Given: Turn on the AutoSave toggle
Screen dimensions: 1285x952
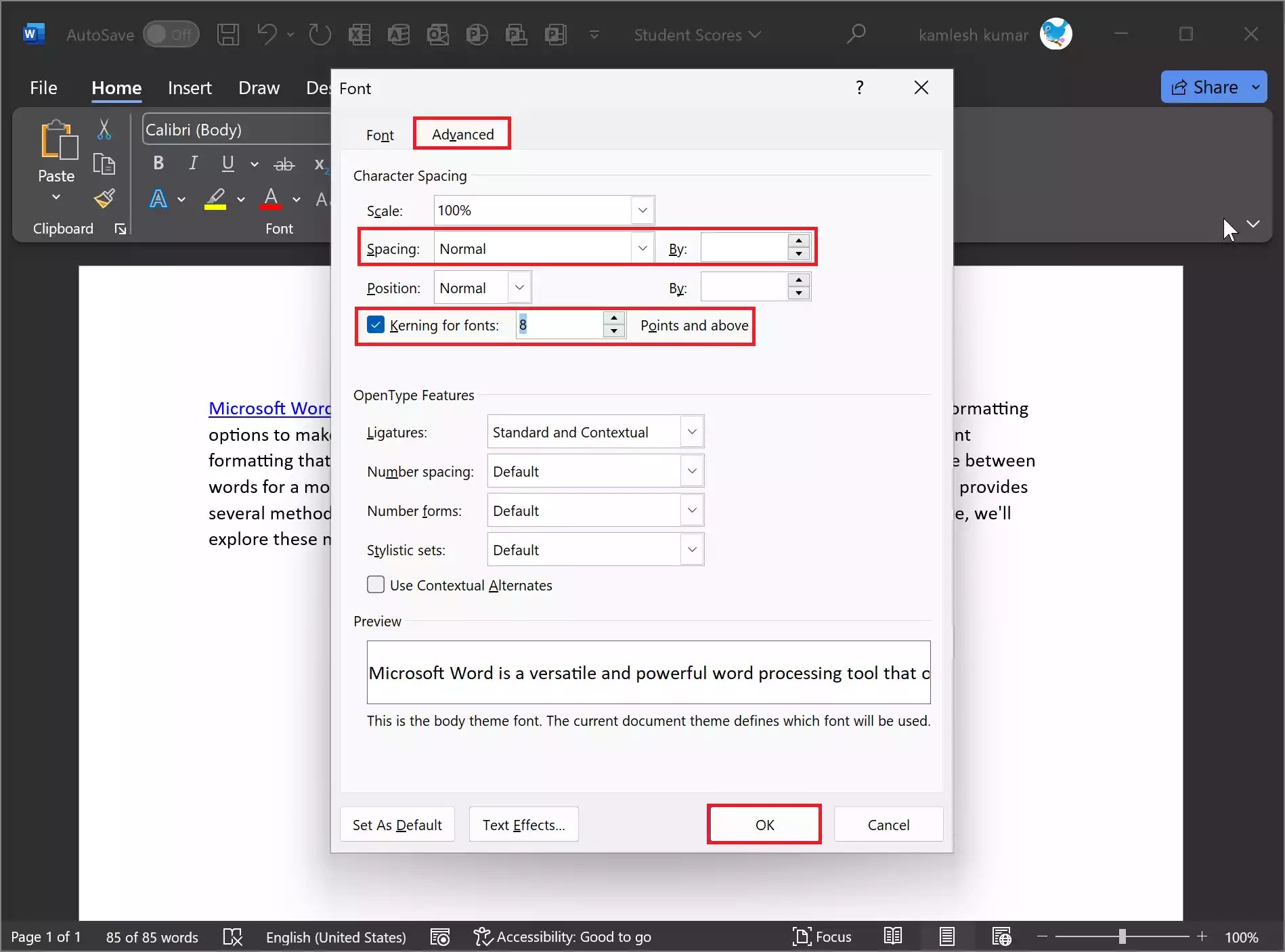Looking at the screenshot, I should coord(171,34).
